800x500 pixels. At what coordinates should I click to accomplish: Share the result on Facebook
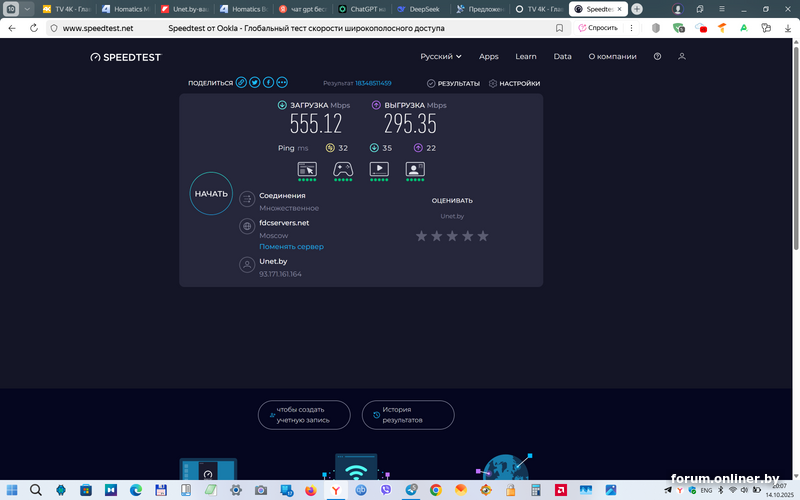(268, 83)
